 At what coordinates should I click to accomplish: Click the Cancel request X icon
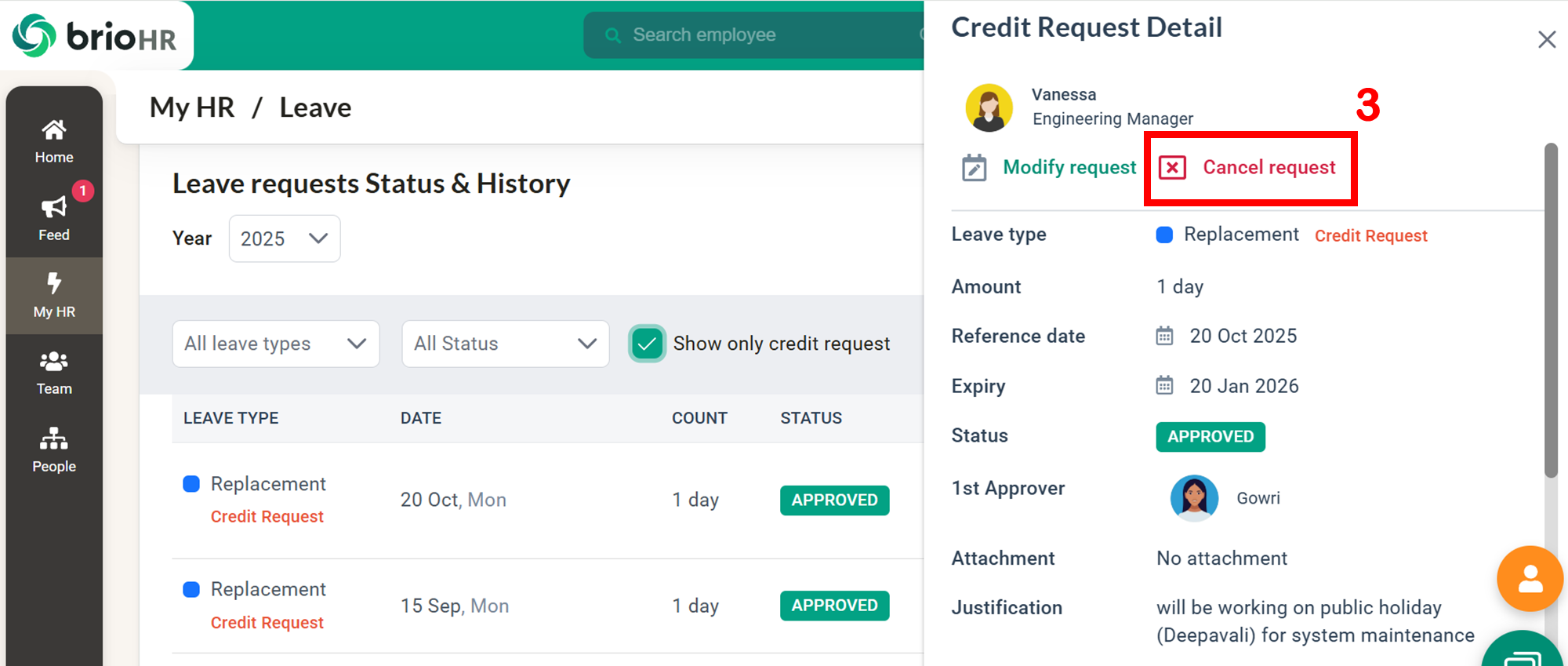pos(1172,168)
